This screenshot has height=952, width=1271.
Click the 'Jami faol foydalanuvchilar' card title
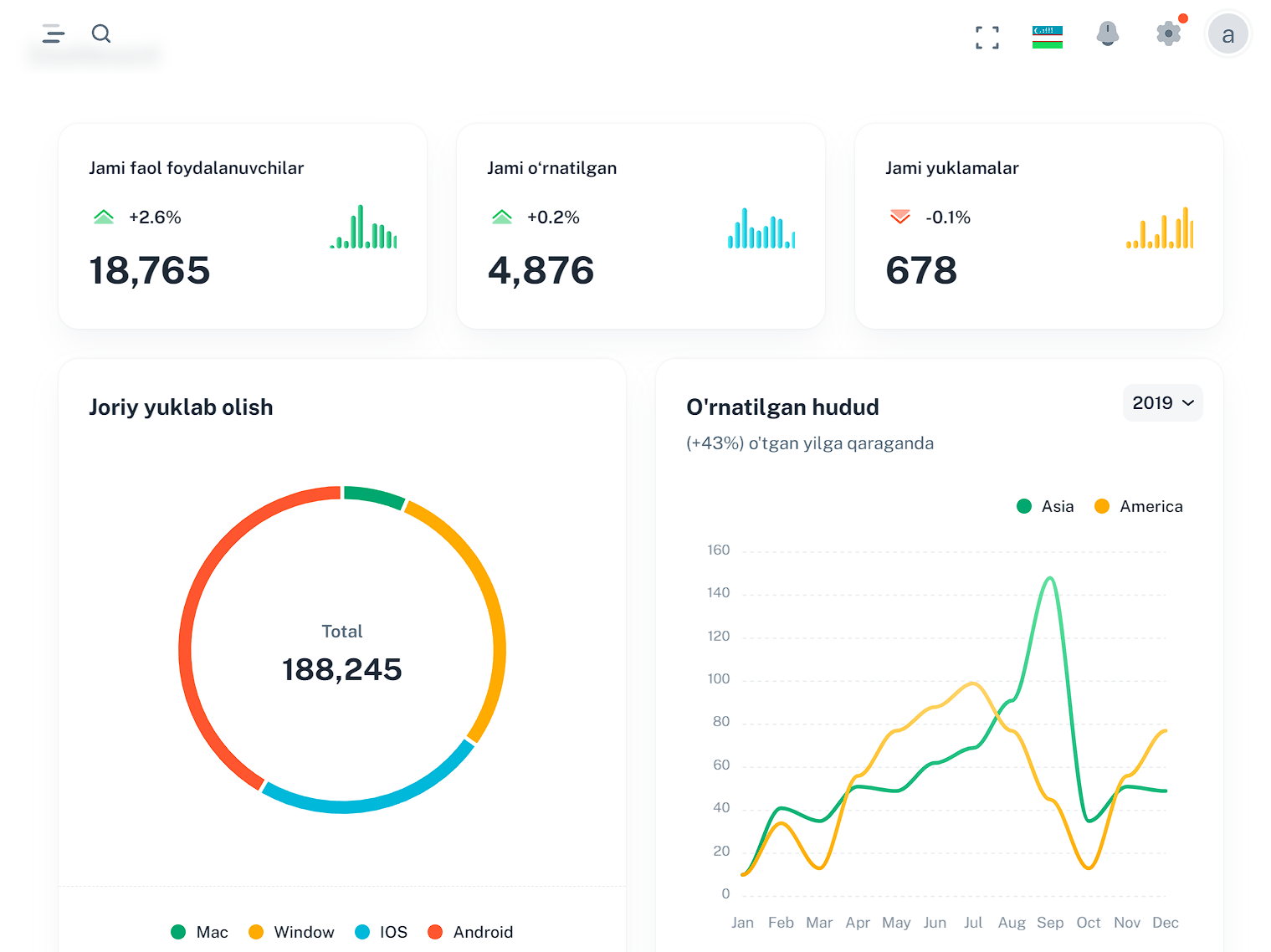click(x=197, y=168)
